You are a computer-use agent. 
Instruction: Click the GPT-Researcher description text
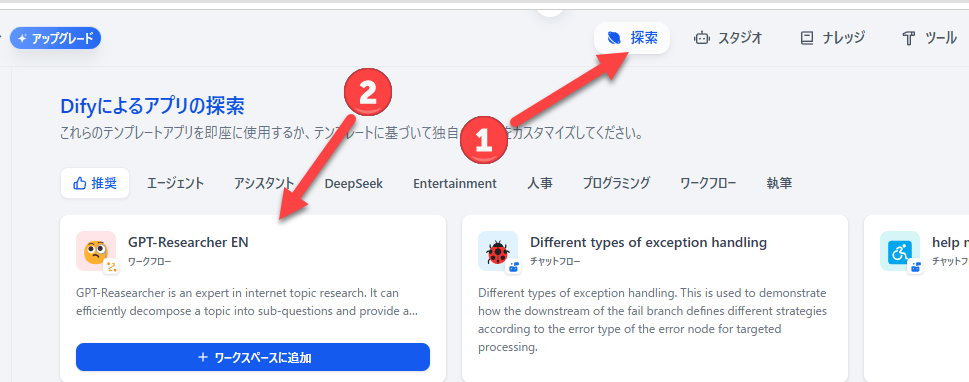tap(247, 302)
